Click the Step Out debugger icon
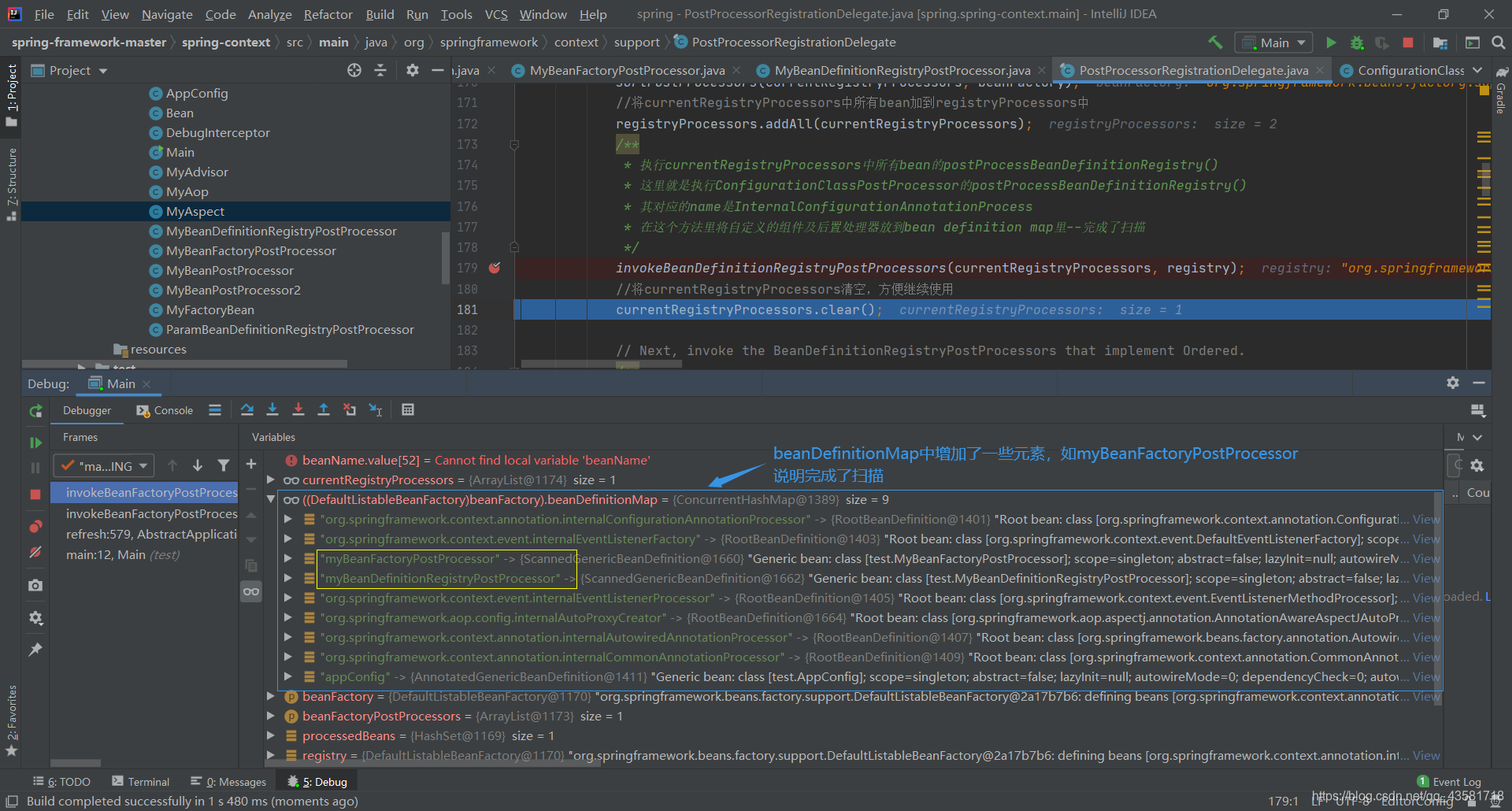The image size is (1512, 811). pyautogui.click(x=324, y=409)
